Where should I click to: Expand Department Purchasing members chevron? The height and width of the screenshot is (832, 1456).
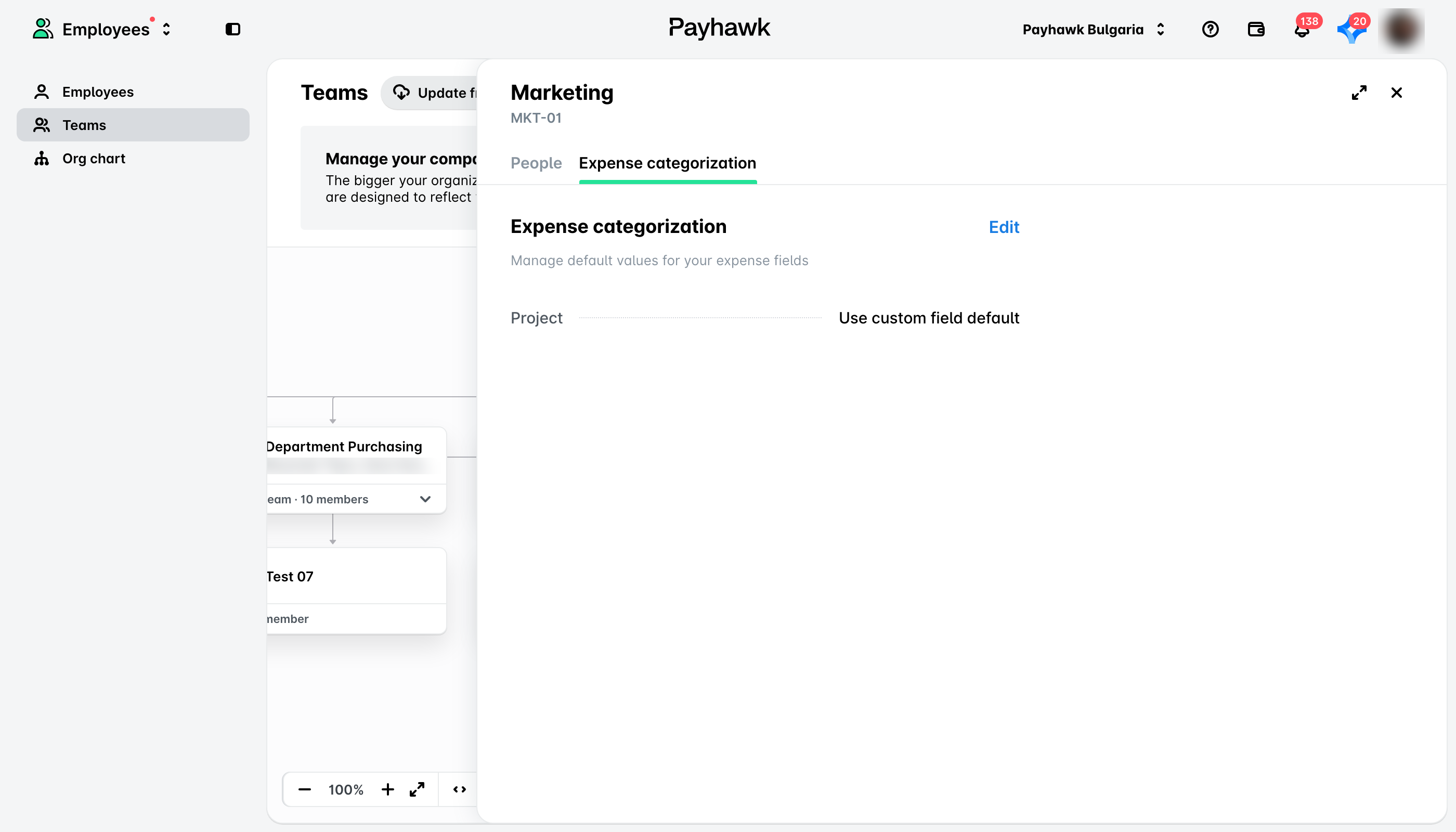(424, 499)
